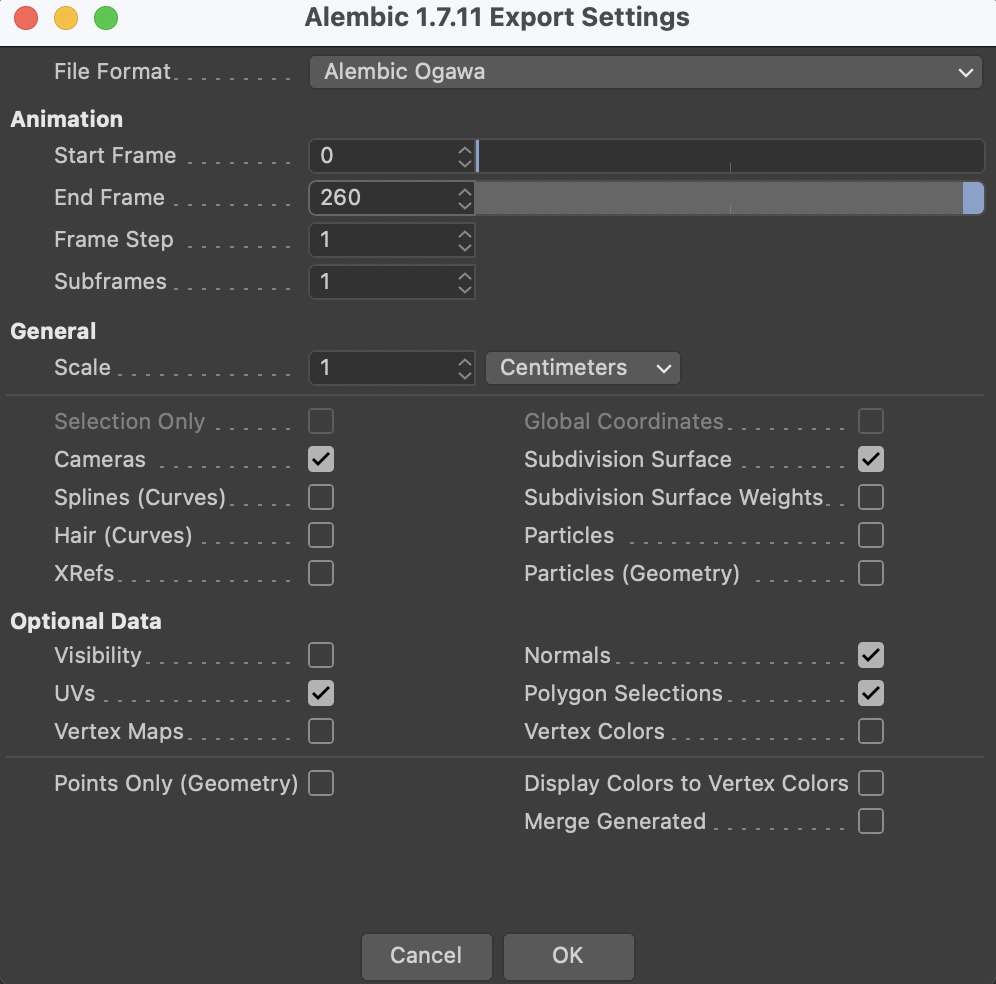
Task: Click the Start Frame slider track
Action: [730, 156]
